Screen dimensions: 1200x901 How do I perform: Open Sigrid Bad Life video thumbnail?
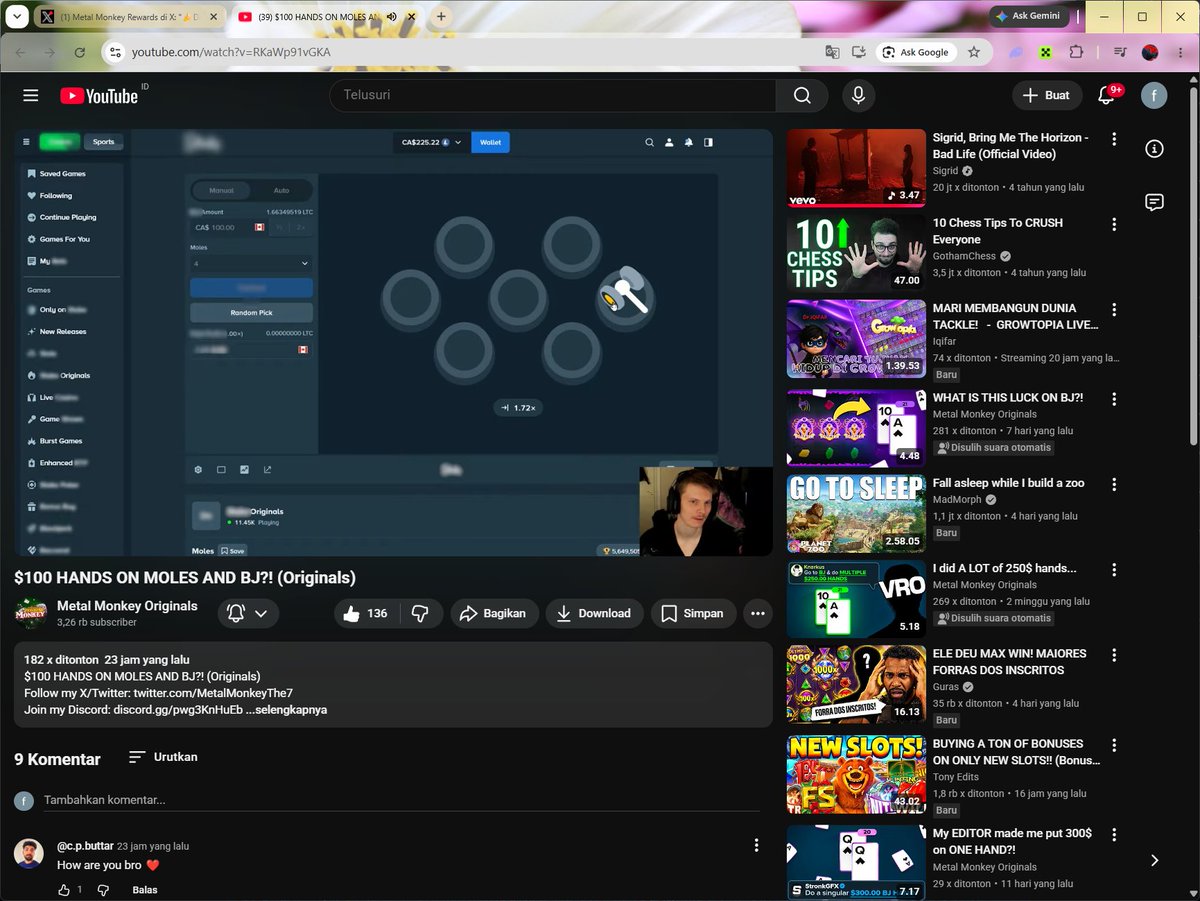(856, 168)
